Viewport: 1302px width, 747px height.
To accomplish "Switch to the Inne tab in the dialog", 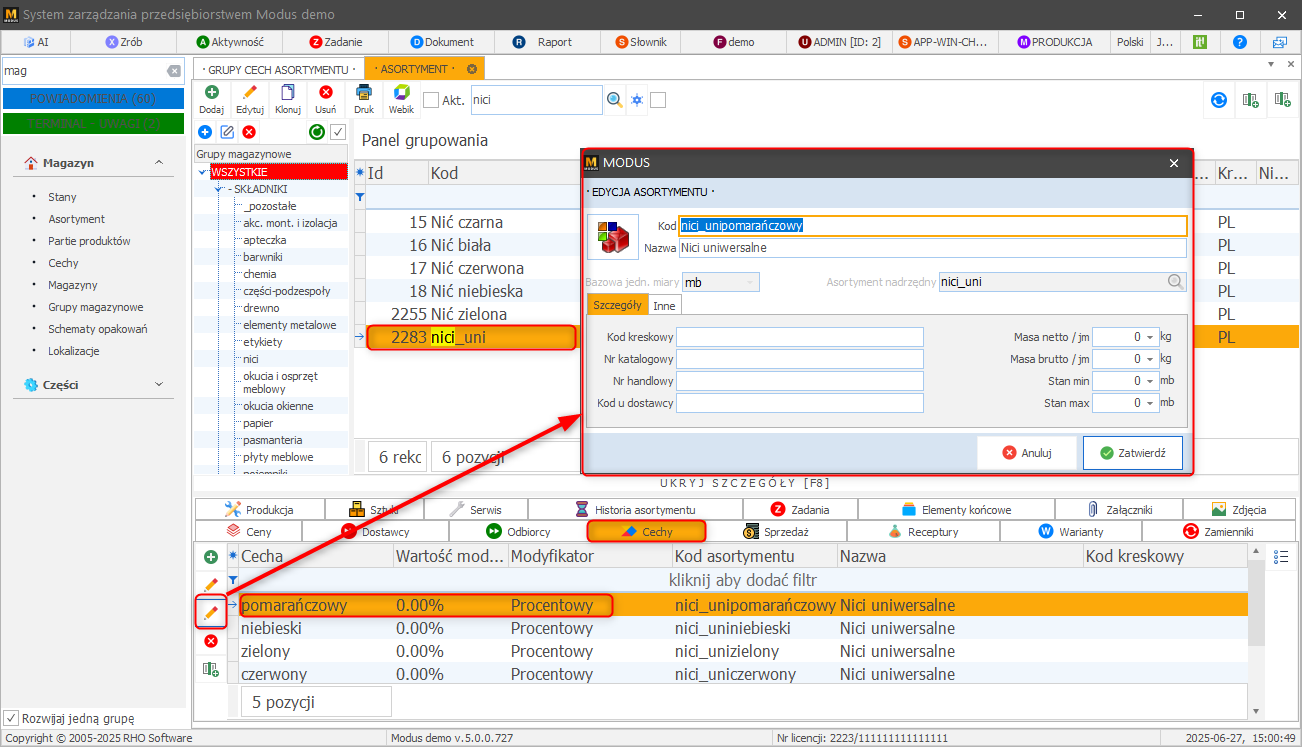I will pos(664,305).
